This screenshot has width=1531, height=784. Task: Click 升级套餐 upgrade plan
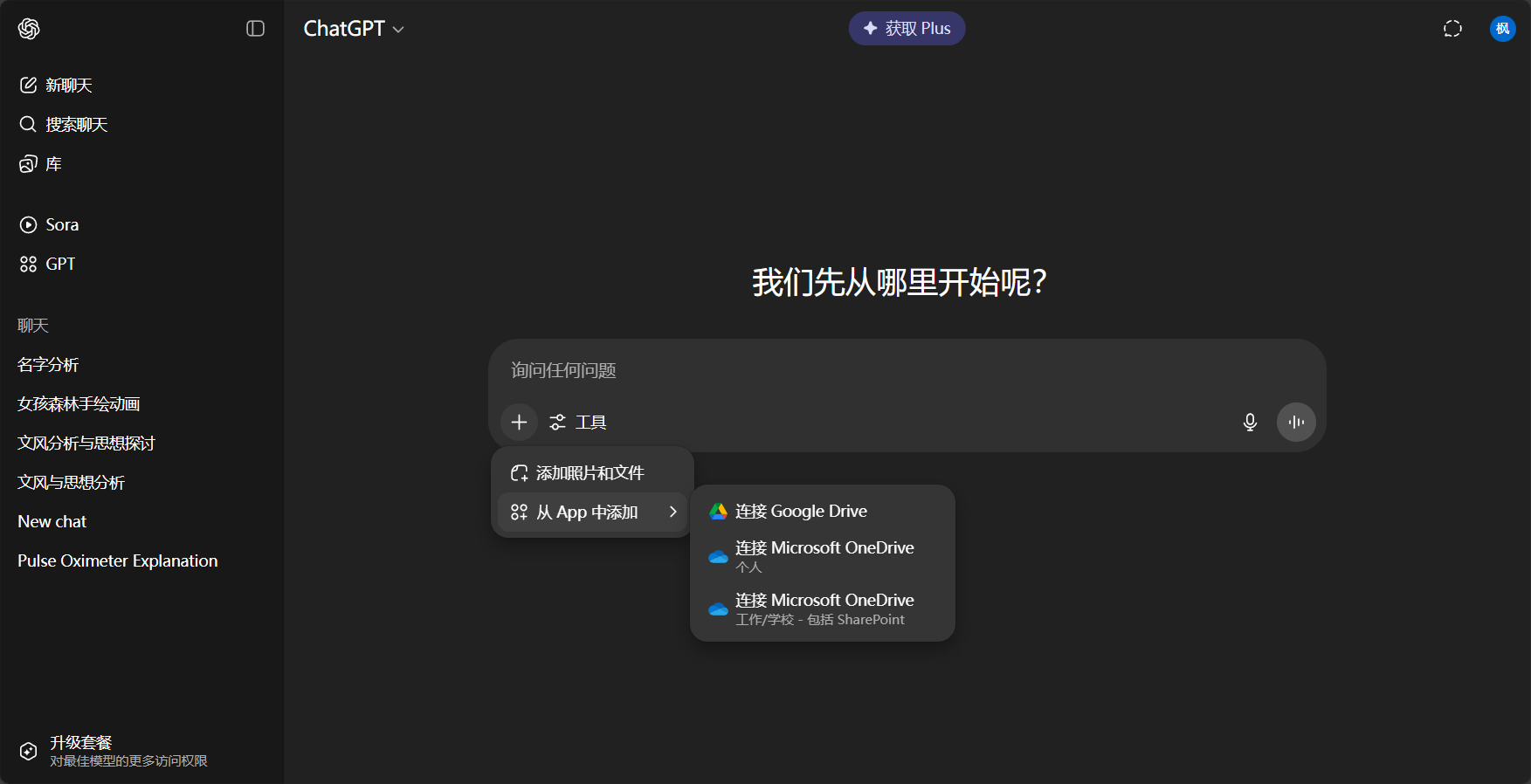pos(141,751)
